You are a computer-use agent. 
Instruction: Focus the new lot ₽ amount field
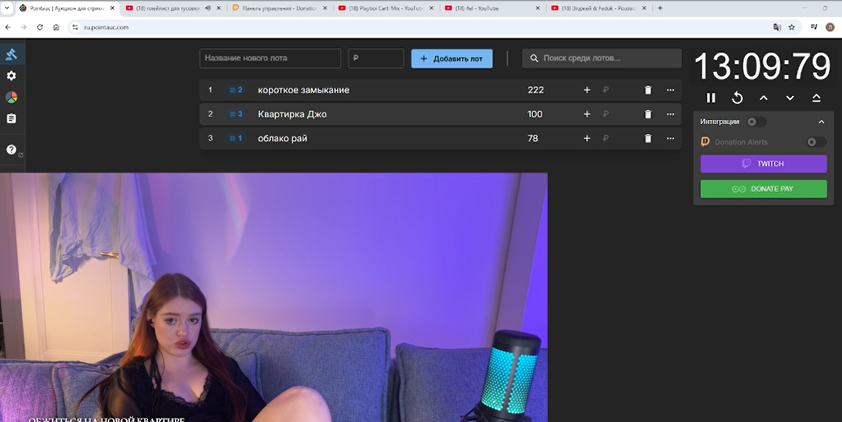coord(376,59)
